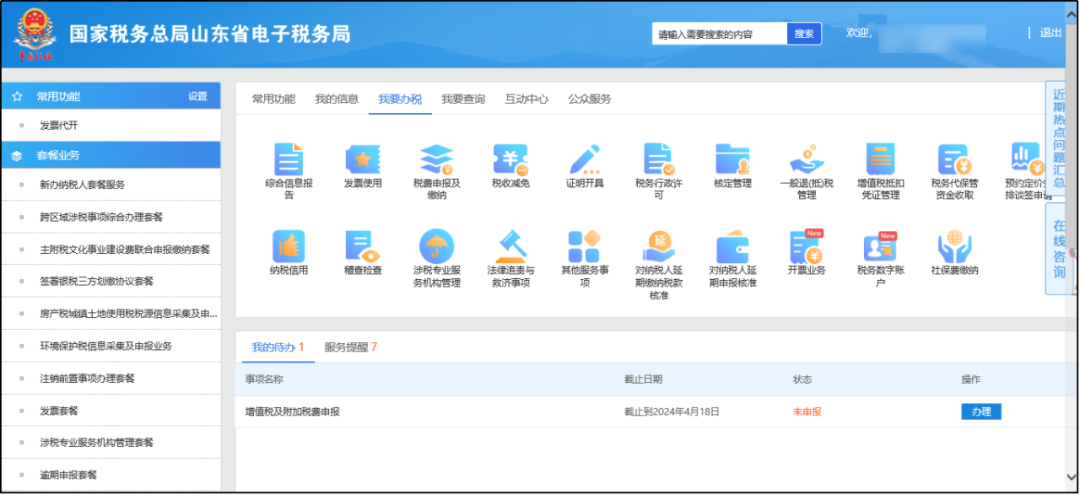
Task: Focus the search input field
Action: (720, 34)
